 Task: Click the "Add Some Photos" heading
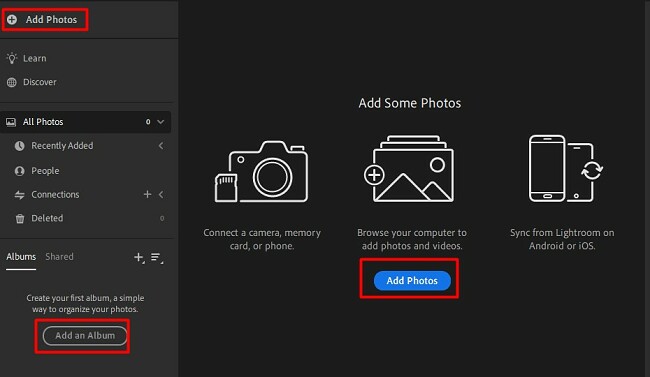[x=410, y=103]
